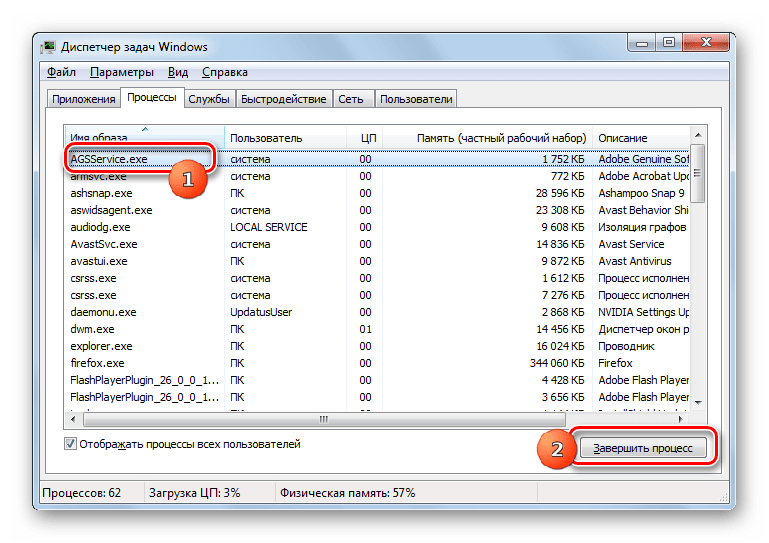Image resolution: width=769 pixels, height=543 pixels.
Task: Click the 28 596 КБ memory value
Action: point(560,193)
